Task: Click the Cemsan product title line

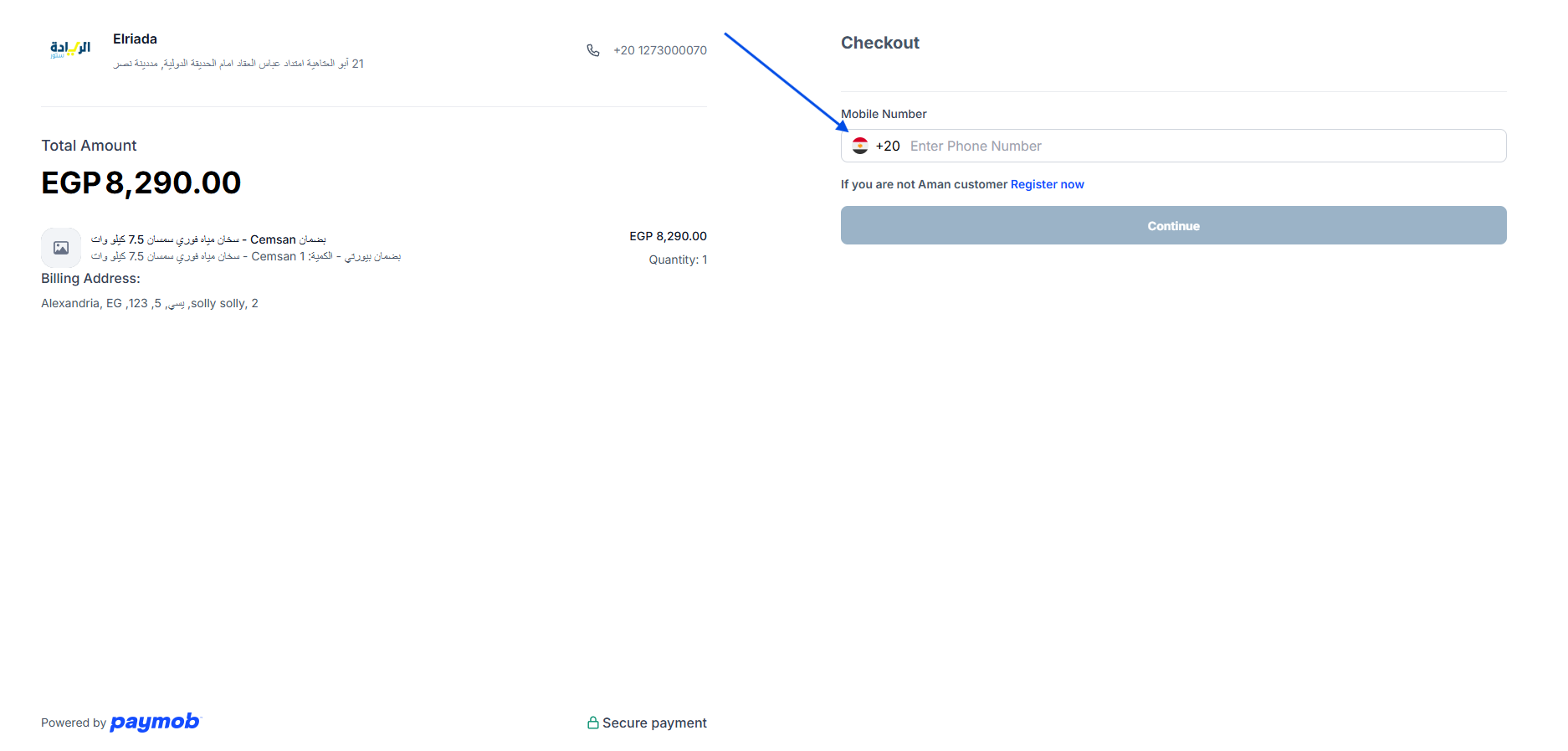Action: (208, 239)
